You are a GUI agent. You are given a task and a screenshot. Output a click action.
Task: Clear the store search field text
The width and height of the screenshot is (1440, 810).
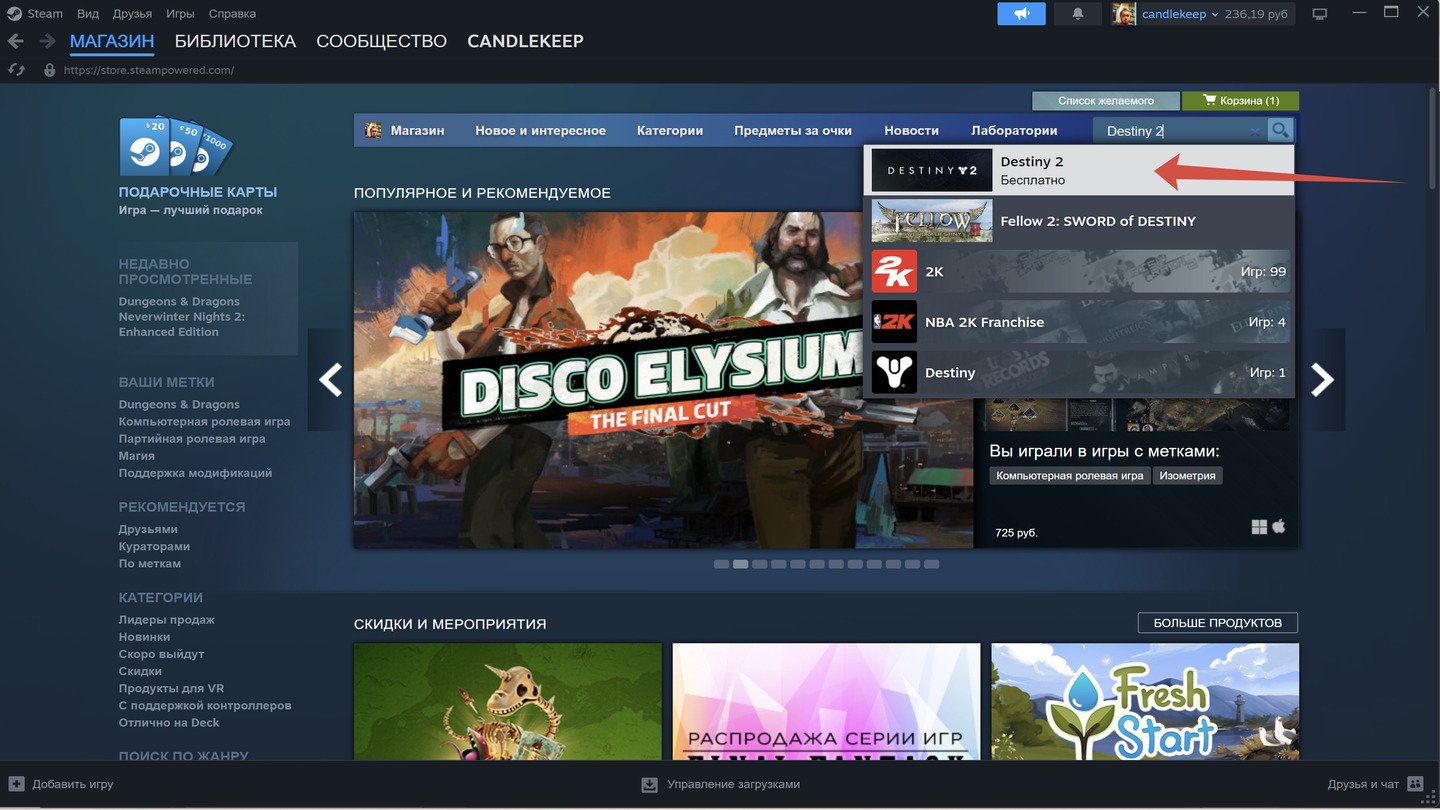click(1255, 132)
